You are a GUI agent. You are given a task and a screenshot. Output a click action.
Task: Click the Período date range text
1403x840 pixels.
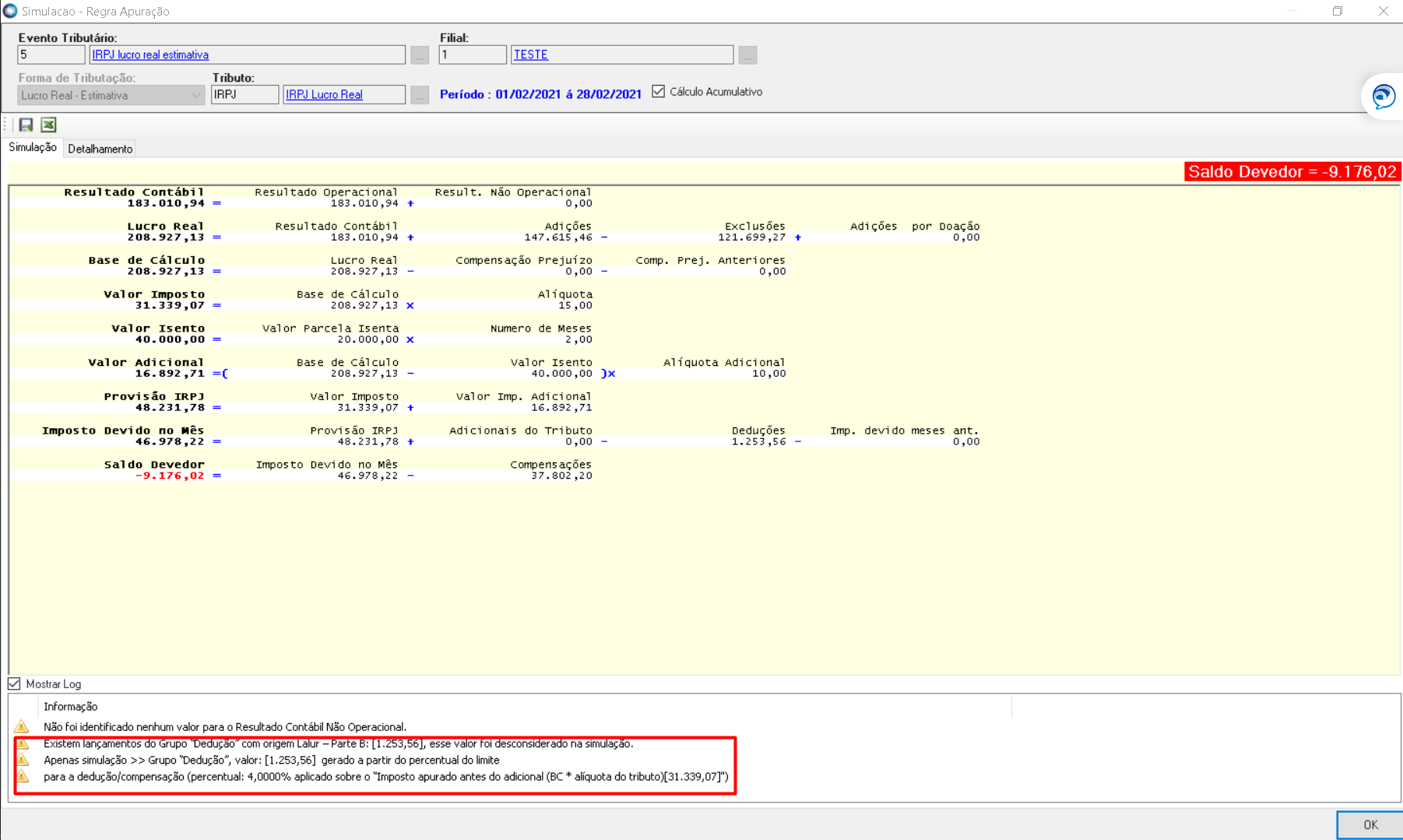pos(540,94)
